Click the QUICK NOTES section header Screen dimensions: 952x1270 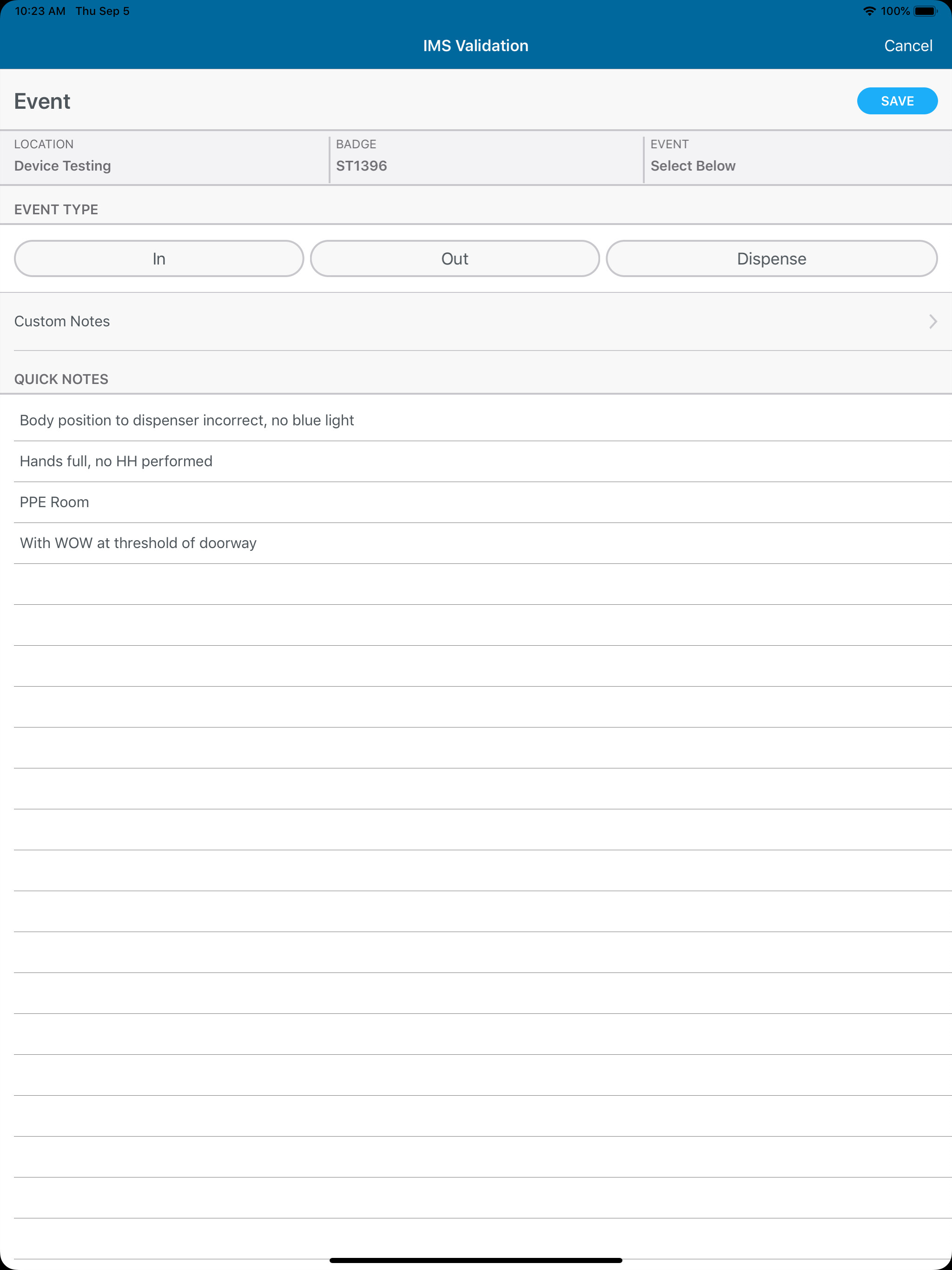click(61, 379)
